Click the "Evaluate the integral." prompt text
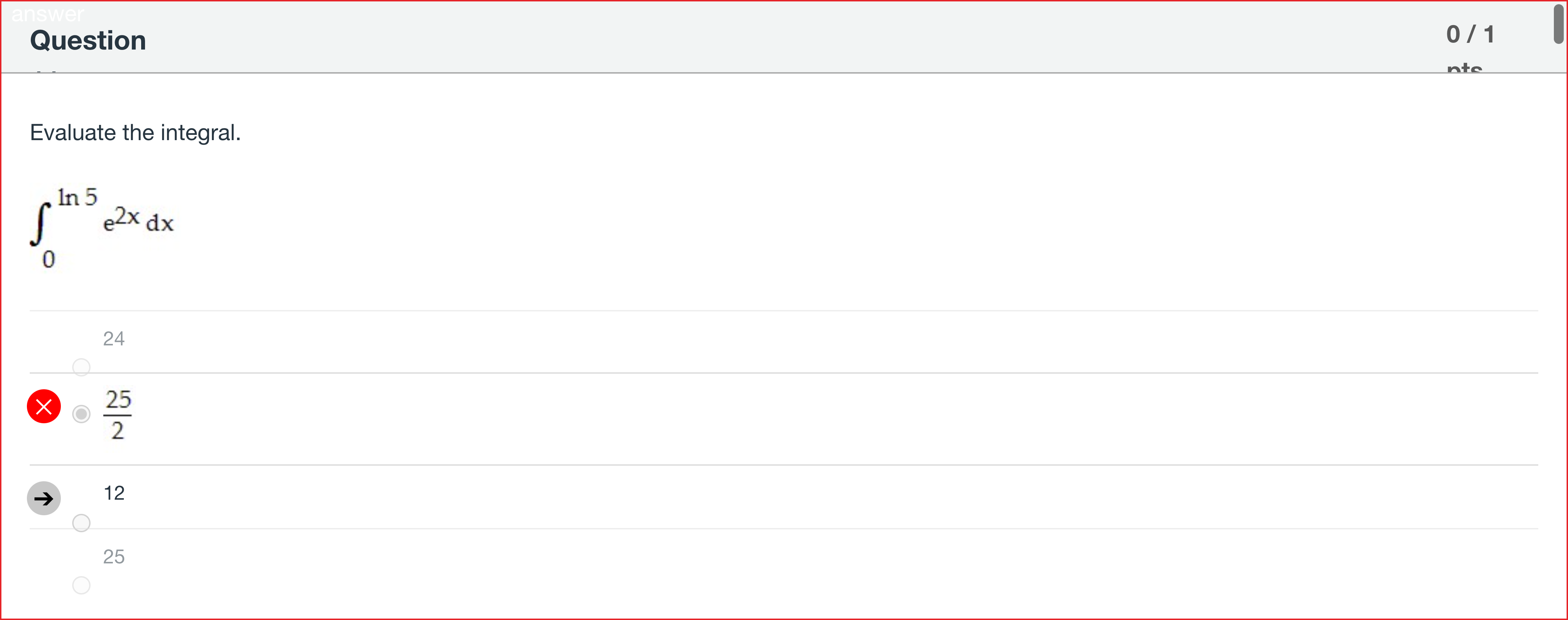 tap(135, 133)
